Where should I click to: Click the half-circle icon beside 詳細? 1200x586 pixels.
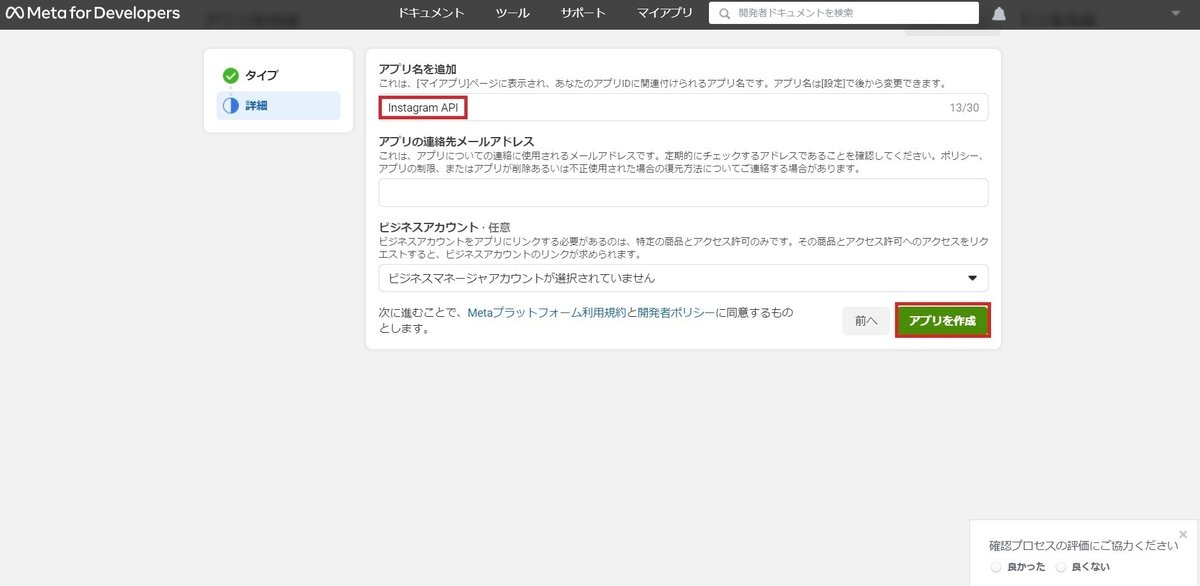[231, 105]
